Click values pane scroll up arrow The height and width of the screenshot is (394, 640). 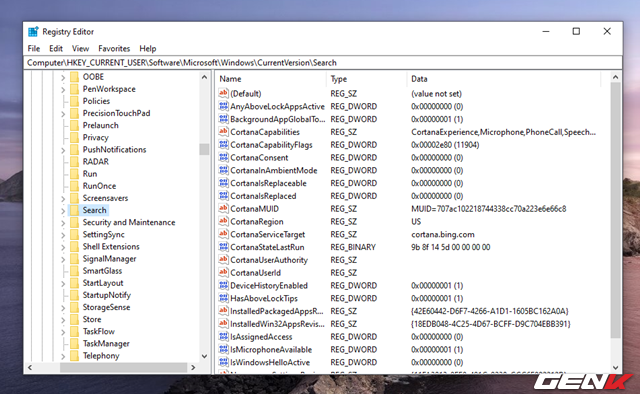click(x=616, y=77)
